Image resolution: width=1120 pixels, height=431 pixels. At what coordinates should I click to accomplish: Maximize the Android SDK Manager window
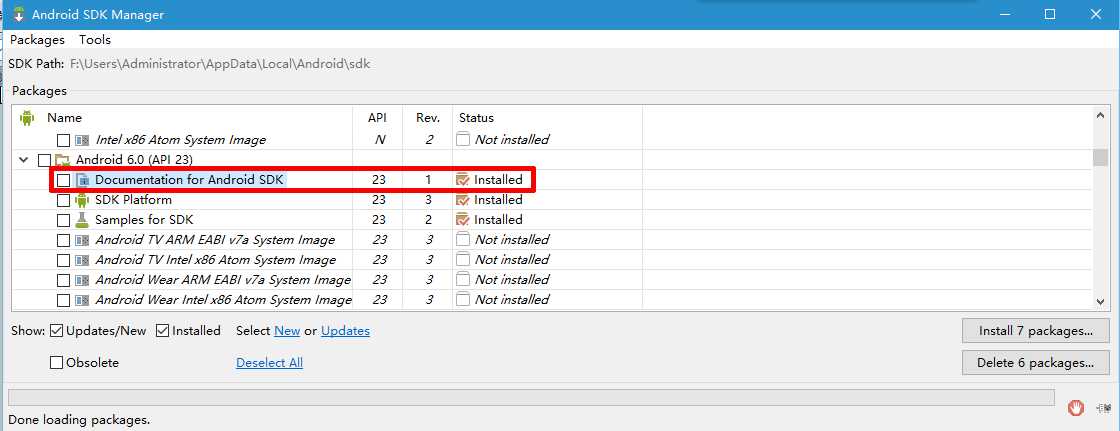pyautogui.click(x=1050, y=14)
